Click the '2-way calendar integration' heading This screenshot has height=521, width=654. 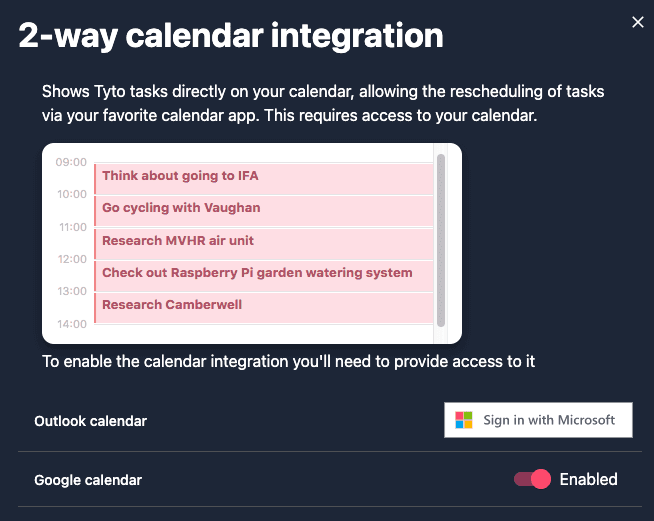(231, 36)
